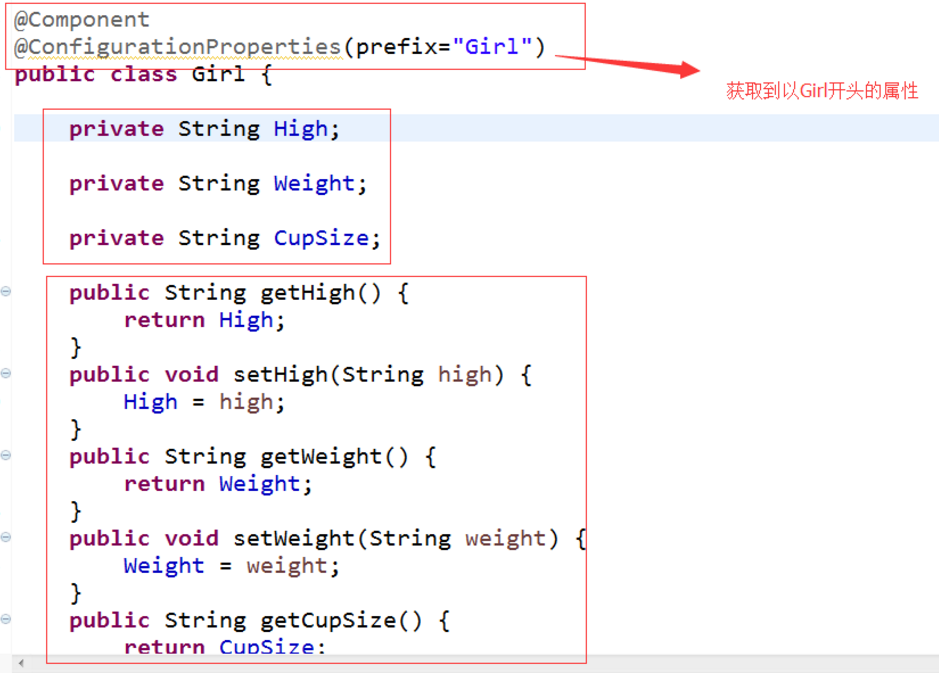Click 'return Weight;' statement

tap(218, 484)
